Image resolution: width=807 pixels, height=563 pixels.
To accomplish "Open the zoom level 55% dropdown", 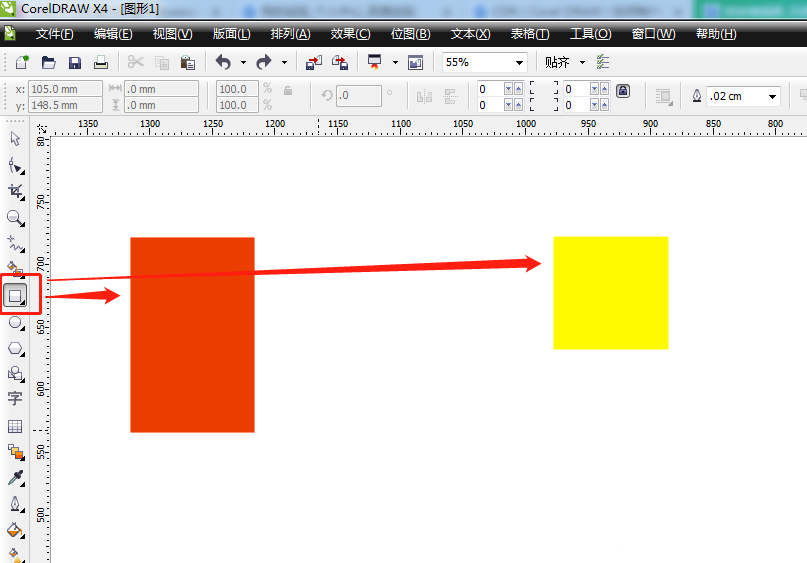I will click(x=519, y=62).
